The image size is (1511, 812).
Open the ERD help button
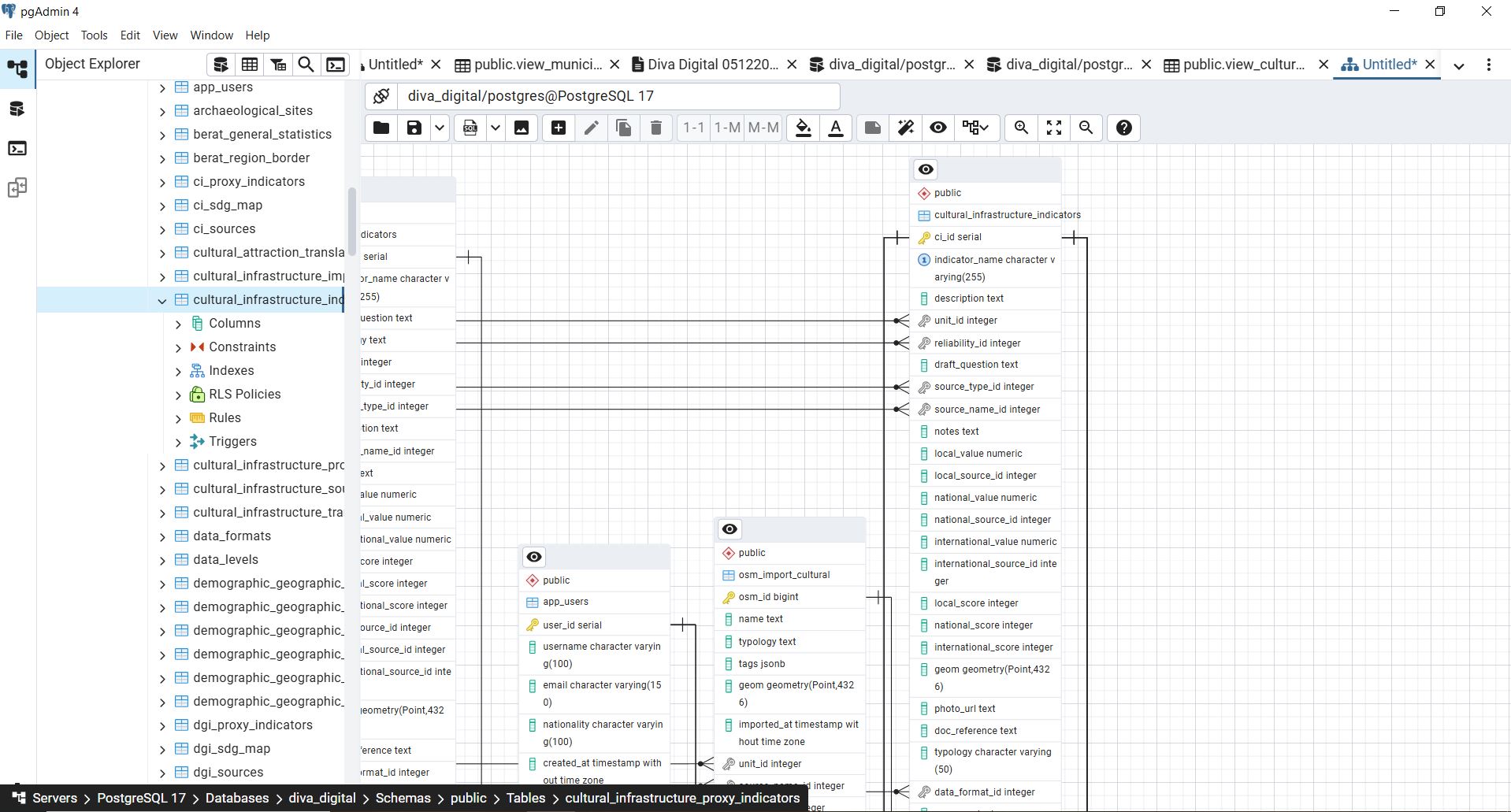click(1124, 128)
